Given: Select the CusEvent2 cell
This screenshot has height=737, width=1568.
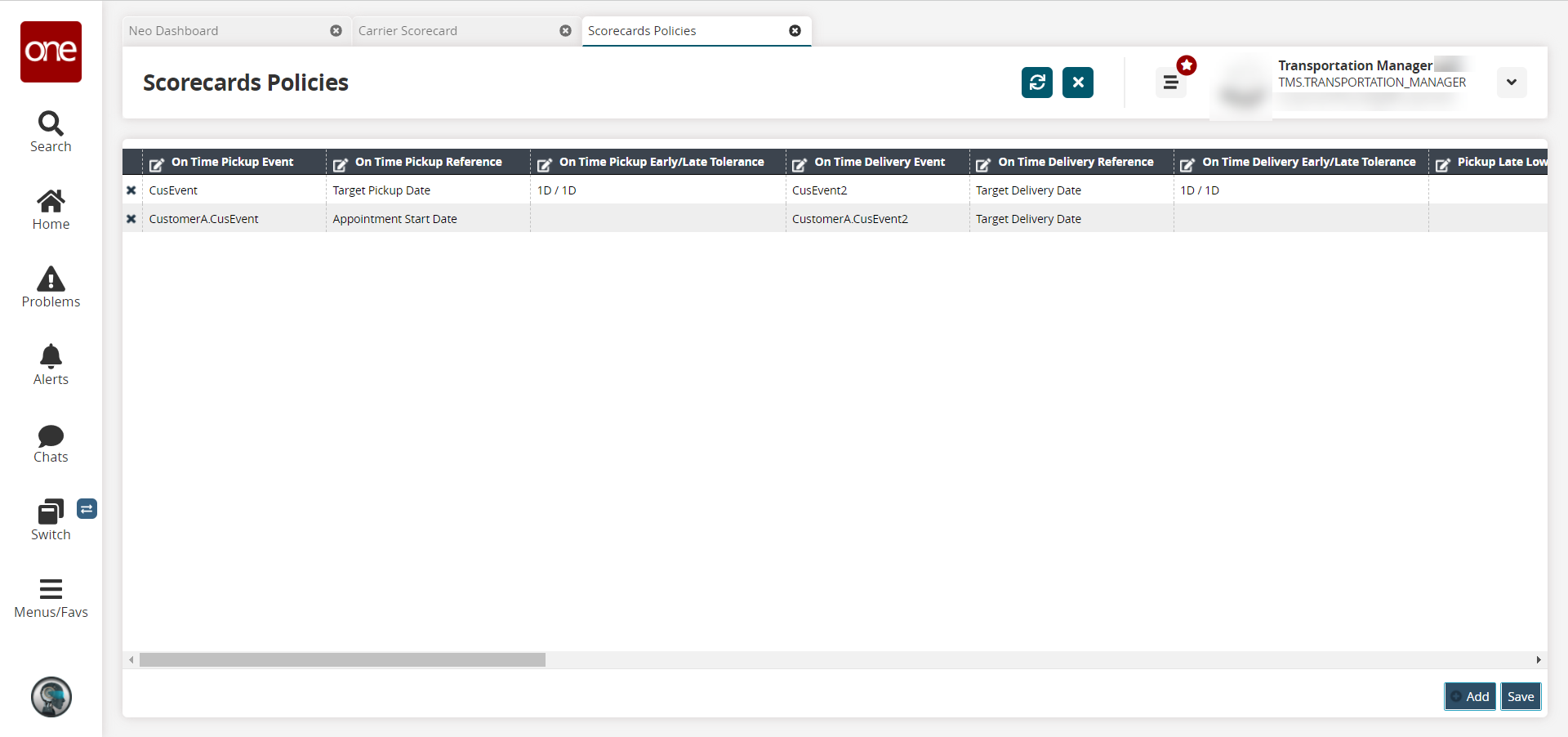Looking at the screenshot, I should pyautogui.click(x=877, y=190).
